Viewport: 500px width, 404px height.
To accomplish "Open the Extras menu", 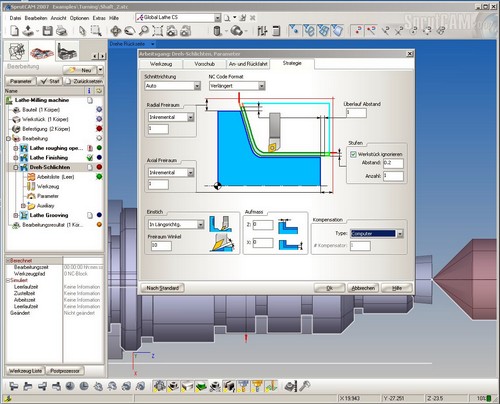I will (x=99, y=18).
